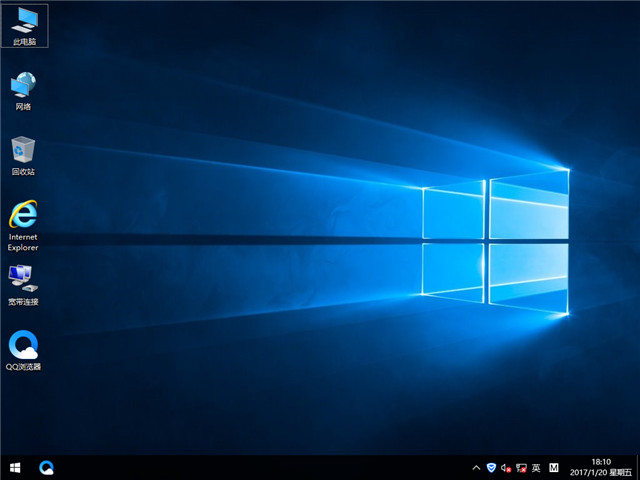
Task: Open the Windows Start menu
Action: pos(15,468)
